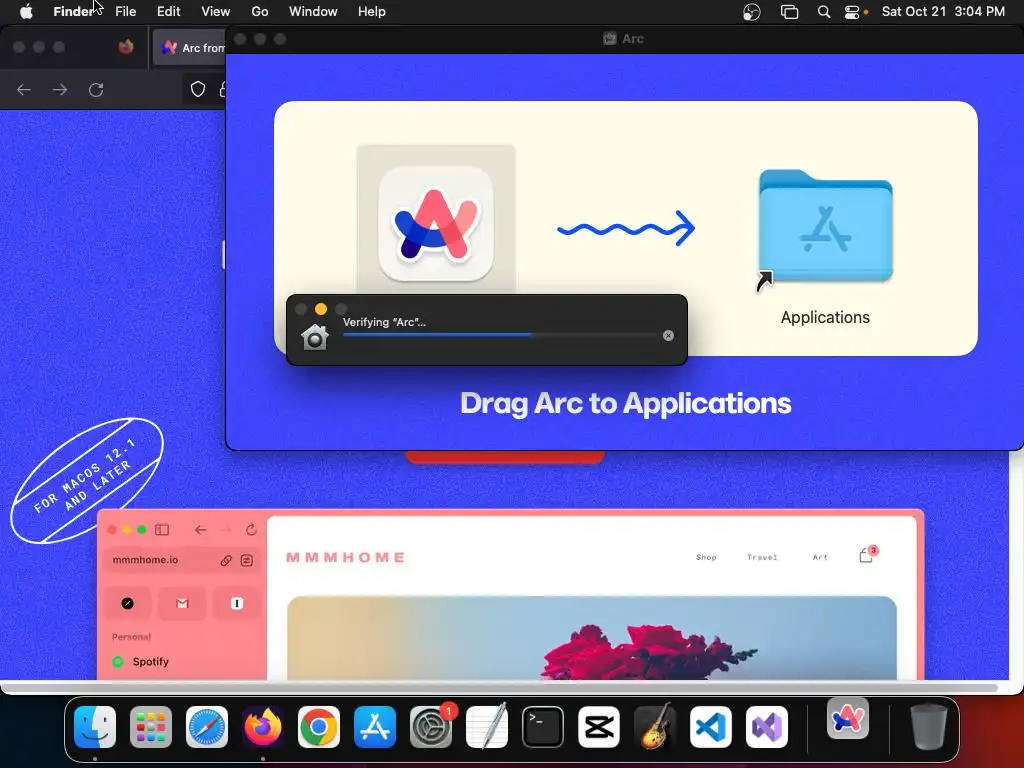The width and height of the screenshot is (1024, 768).
Task: Click the Firefox tracking protection shield
Action: pos(198,89)
